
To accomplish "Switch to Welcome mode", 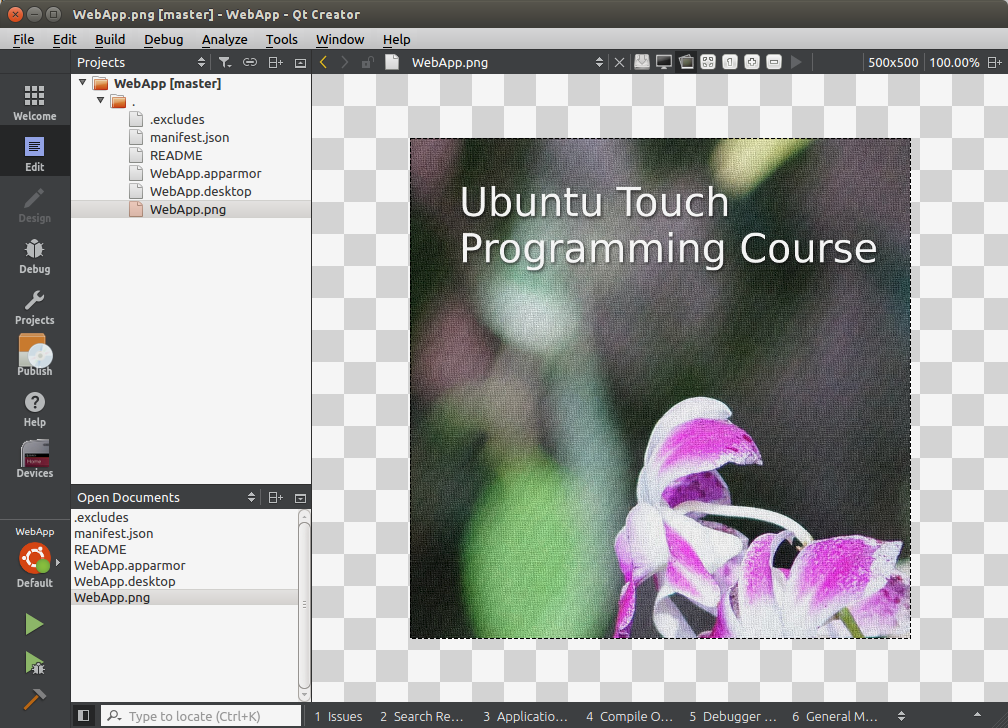I will point(35,102).
